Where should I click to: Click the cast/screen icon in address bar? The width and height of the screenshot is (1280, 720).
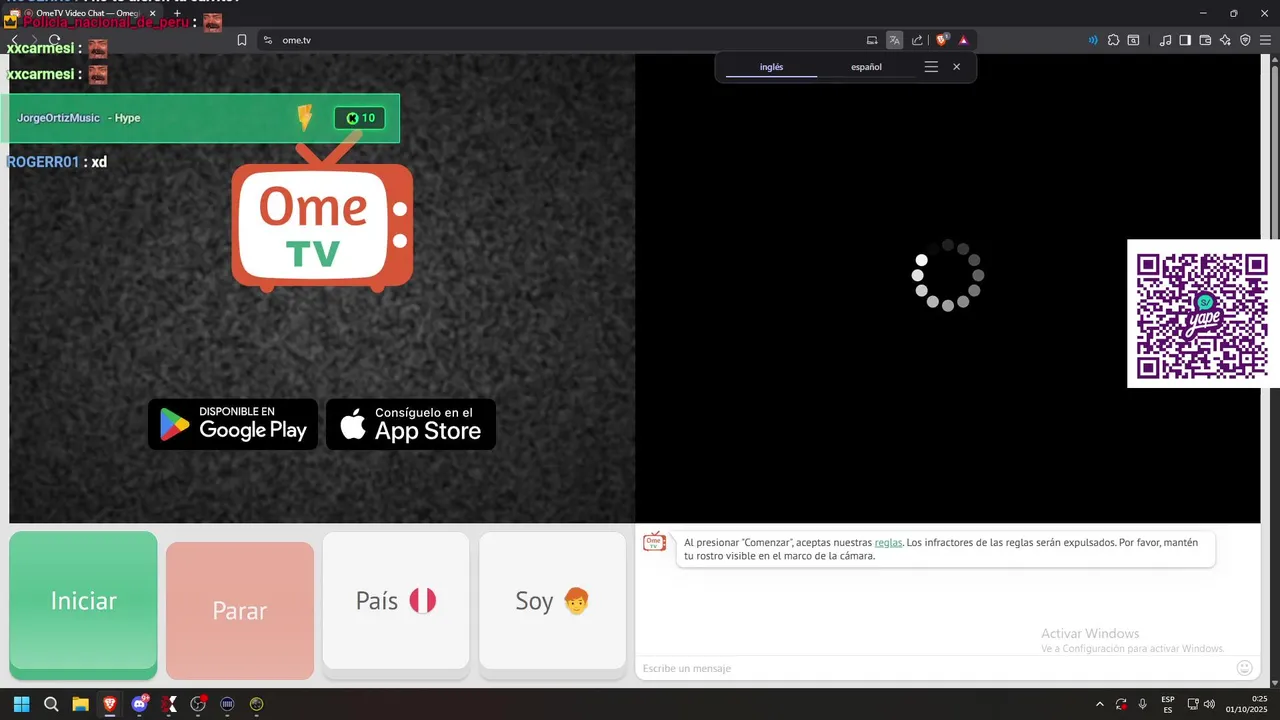tap(872, 40)
